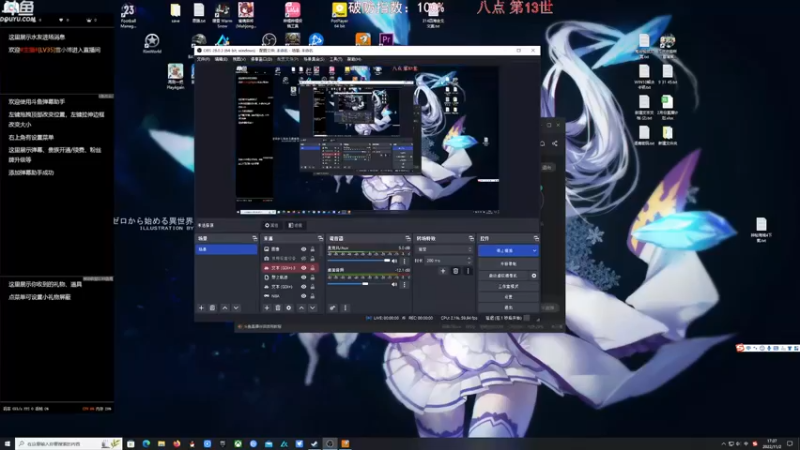
Task: Add a new scene with plus icon
Action: click(201, 308)
